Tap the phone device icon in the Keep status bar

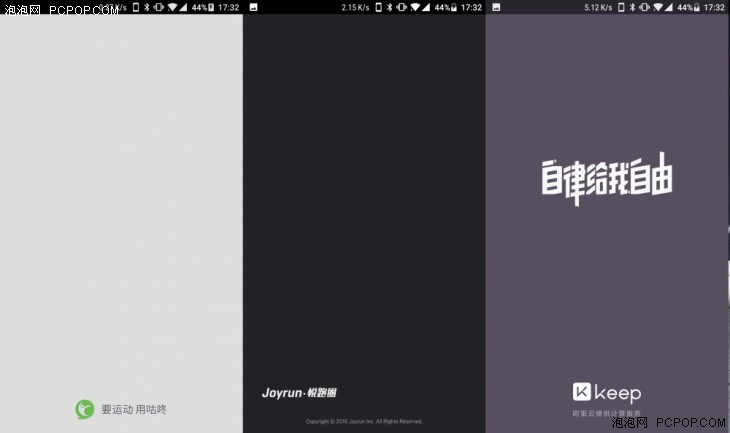pos(622,7)
